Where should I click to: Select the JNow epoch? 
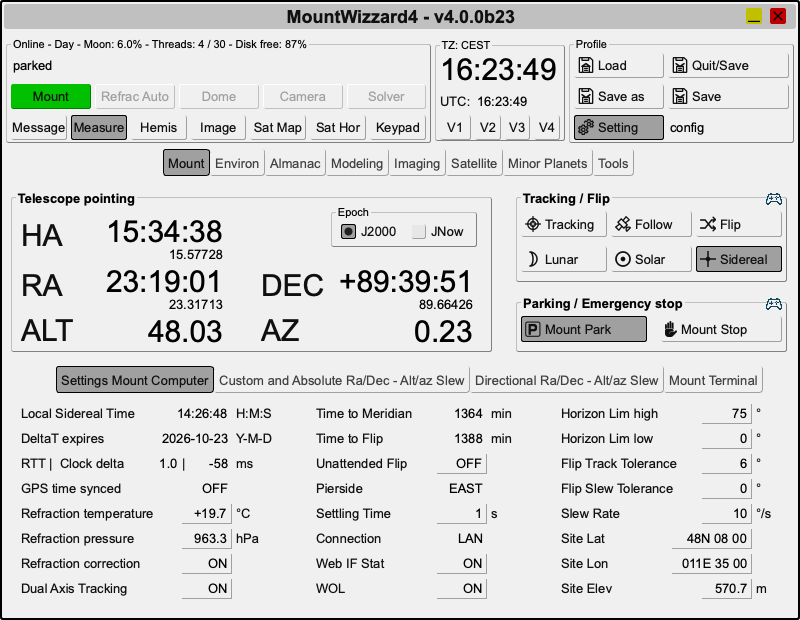438,232
